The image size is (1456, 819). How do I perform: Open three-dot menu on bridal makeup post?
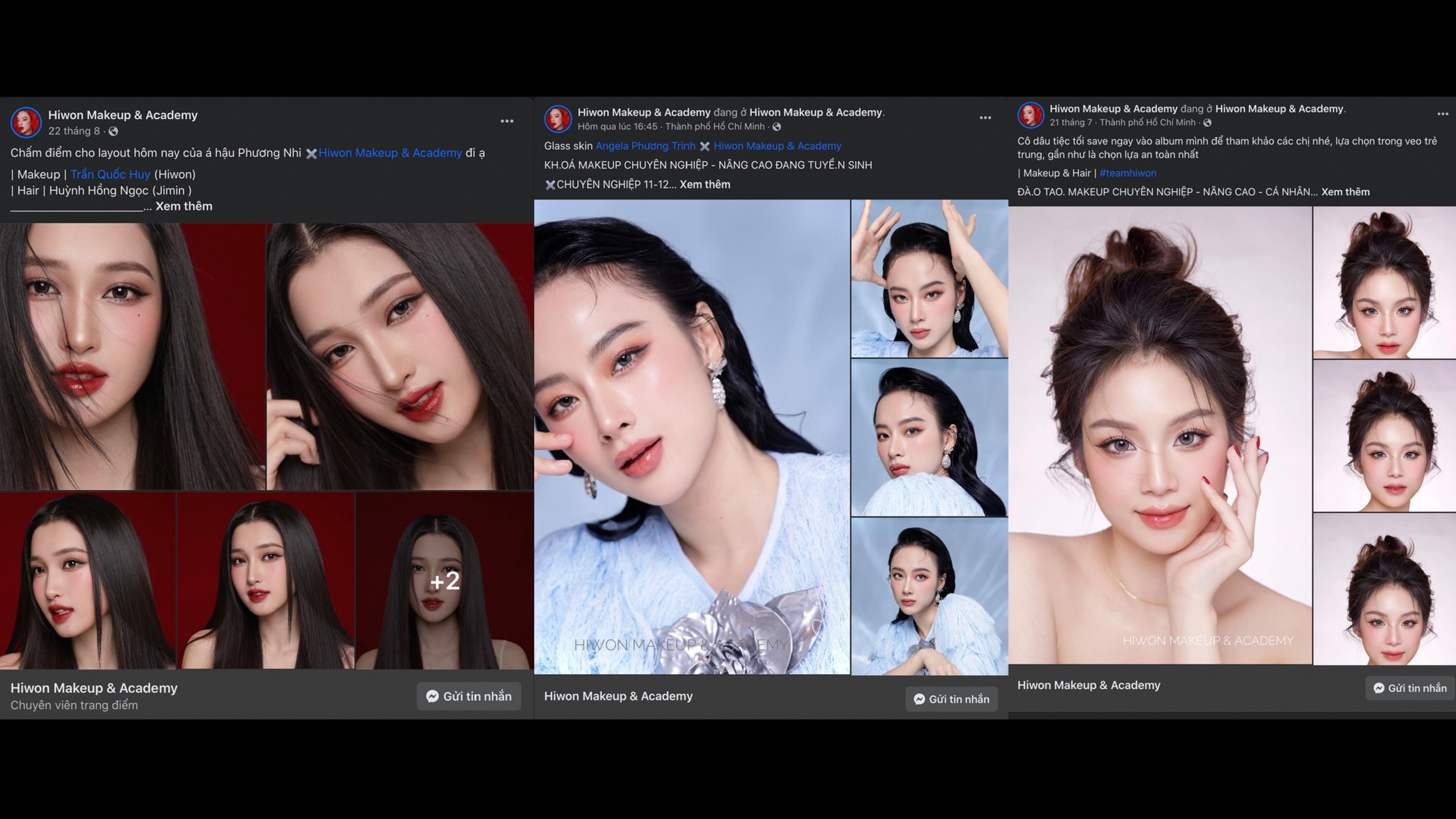[x=1443, y=114]
